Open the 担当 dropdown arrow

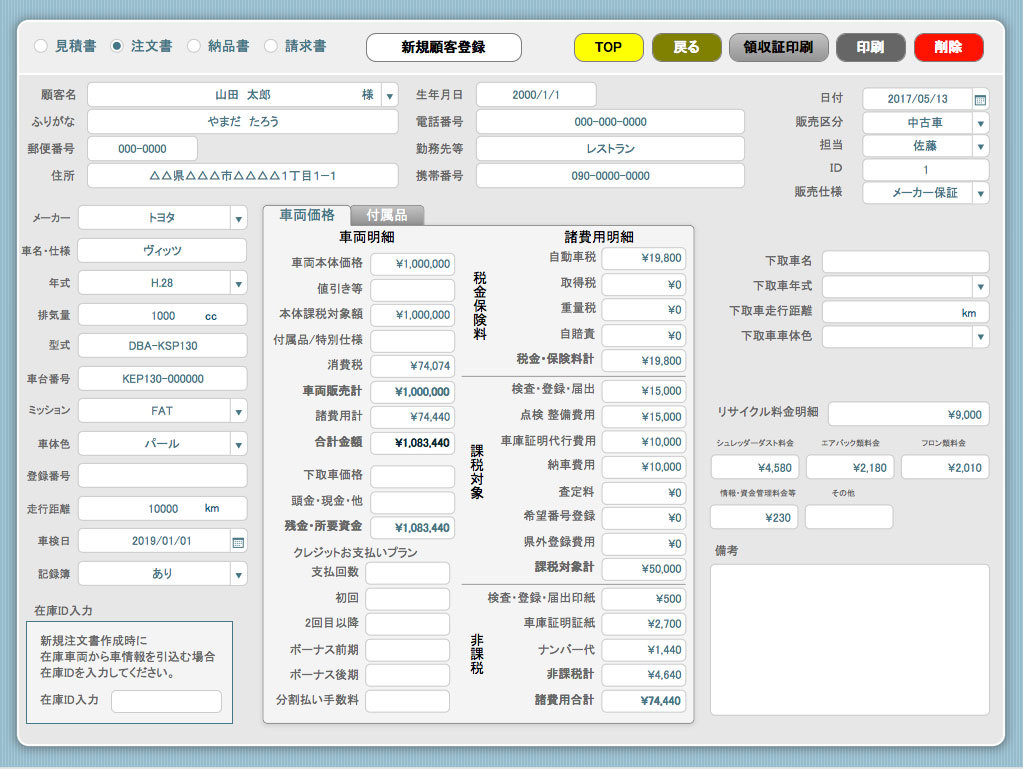[x=981, y=146]
